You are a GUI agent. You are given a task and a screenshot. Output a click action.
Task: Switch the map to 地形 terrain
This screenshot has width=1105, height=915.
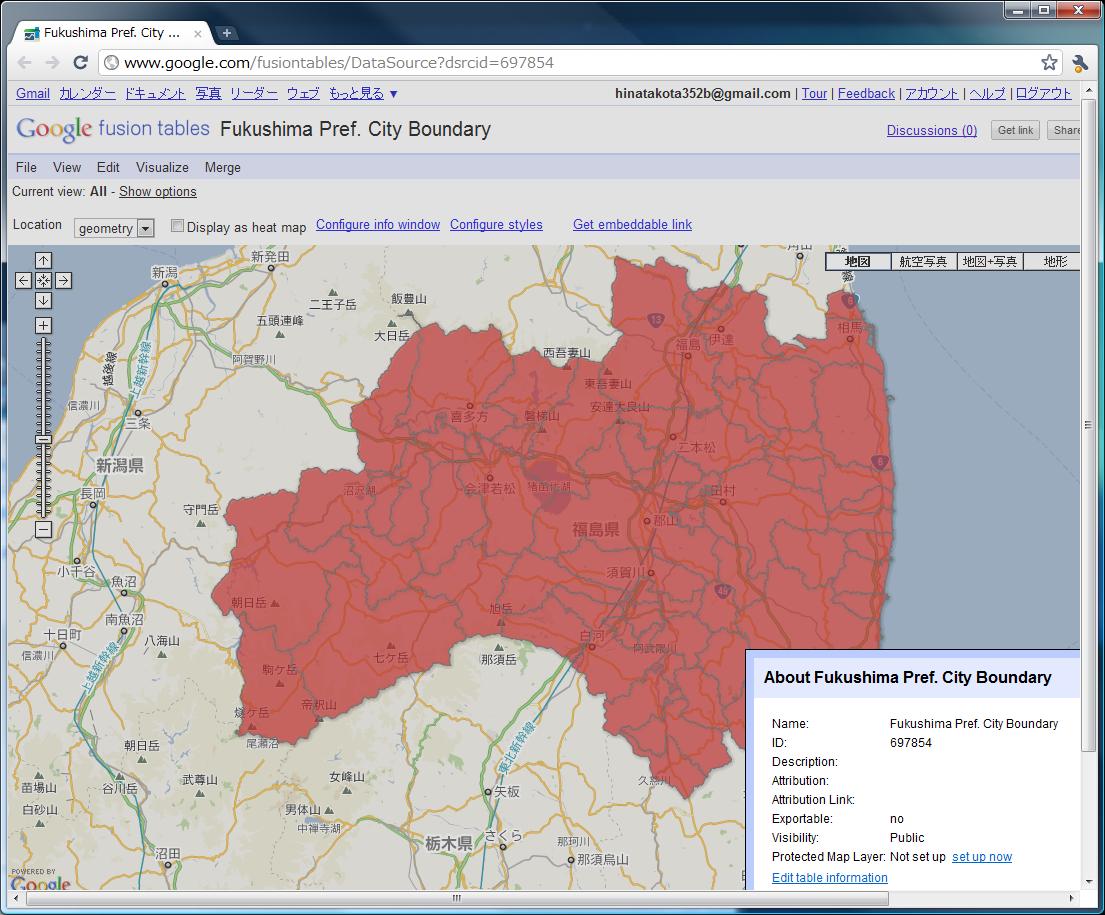1052,262
